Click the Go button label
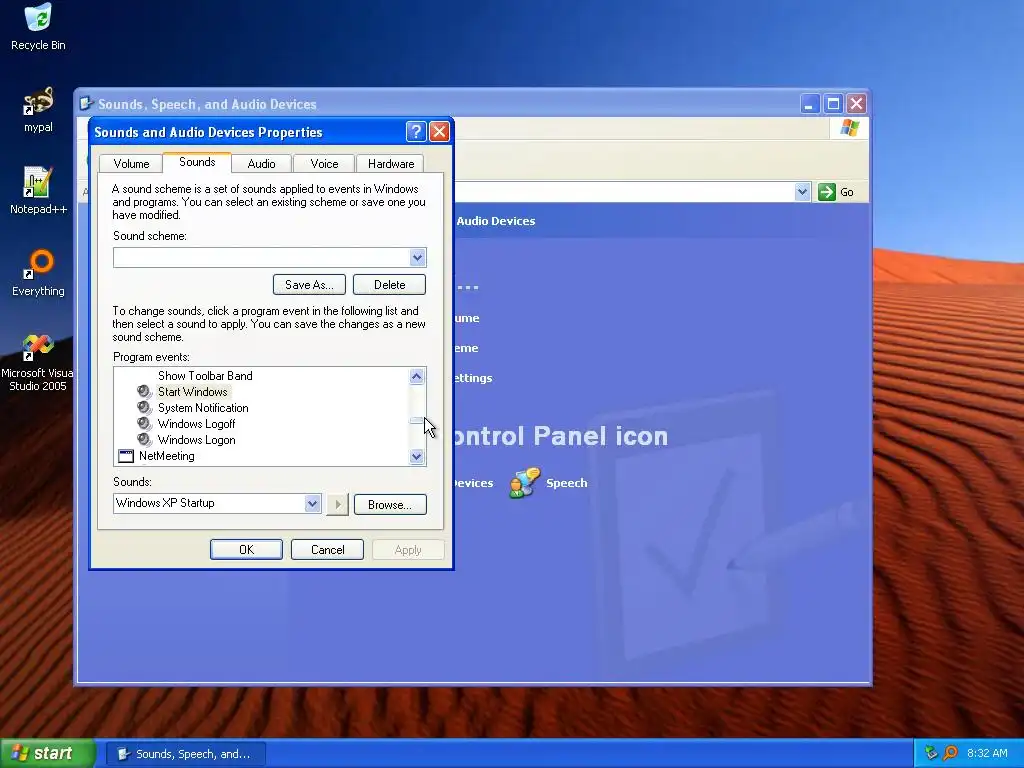The image size is (1024, 768). [846, 192]
